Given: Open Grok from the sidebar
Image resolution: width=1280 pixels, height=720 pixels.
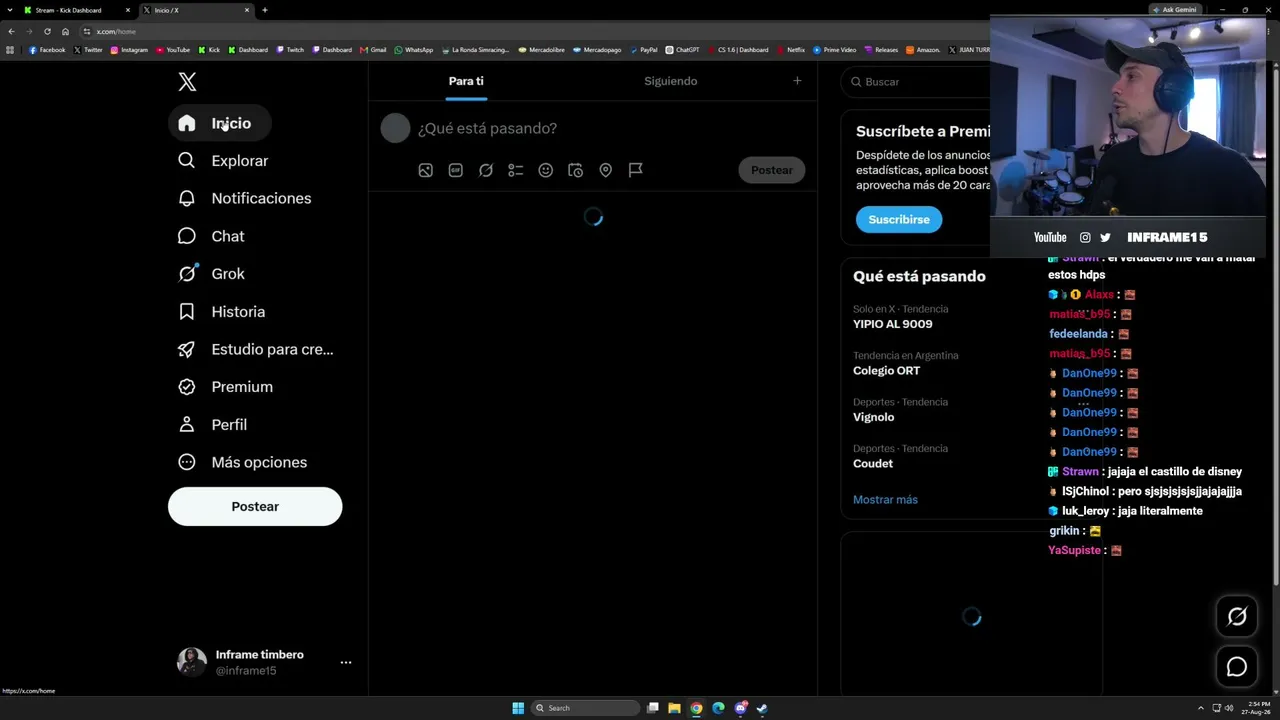Looking at the screenshot, I should pyautogui.click(x=211, y=274).
